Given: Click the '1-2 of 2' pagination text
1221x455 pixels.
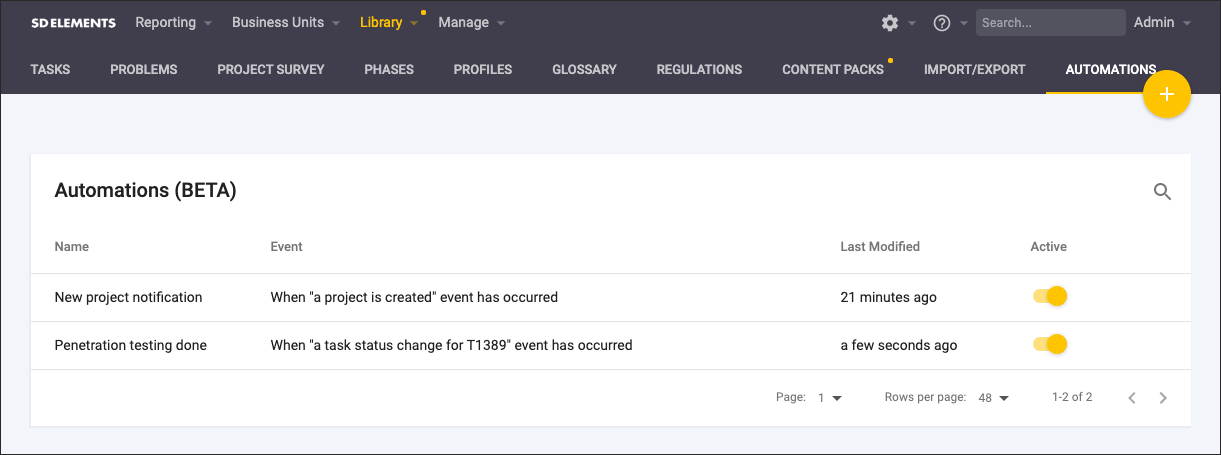Looking at the screenshot, I should pyautogui.click(x=1072, y=397).
